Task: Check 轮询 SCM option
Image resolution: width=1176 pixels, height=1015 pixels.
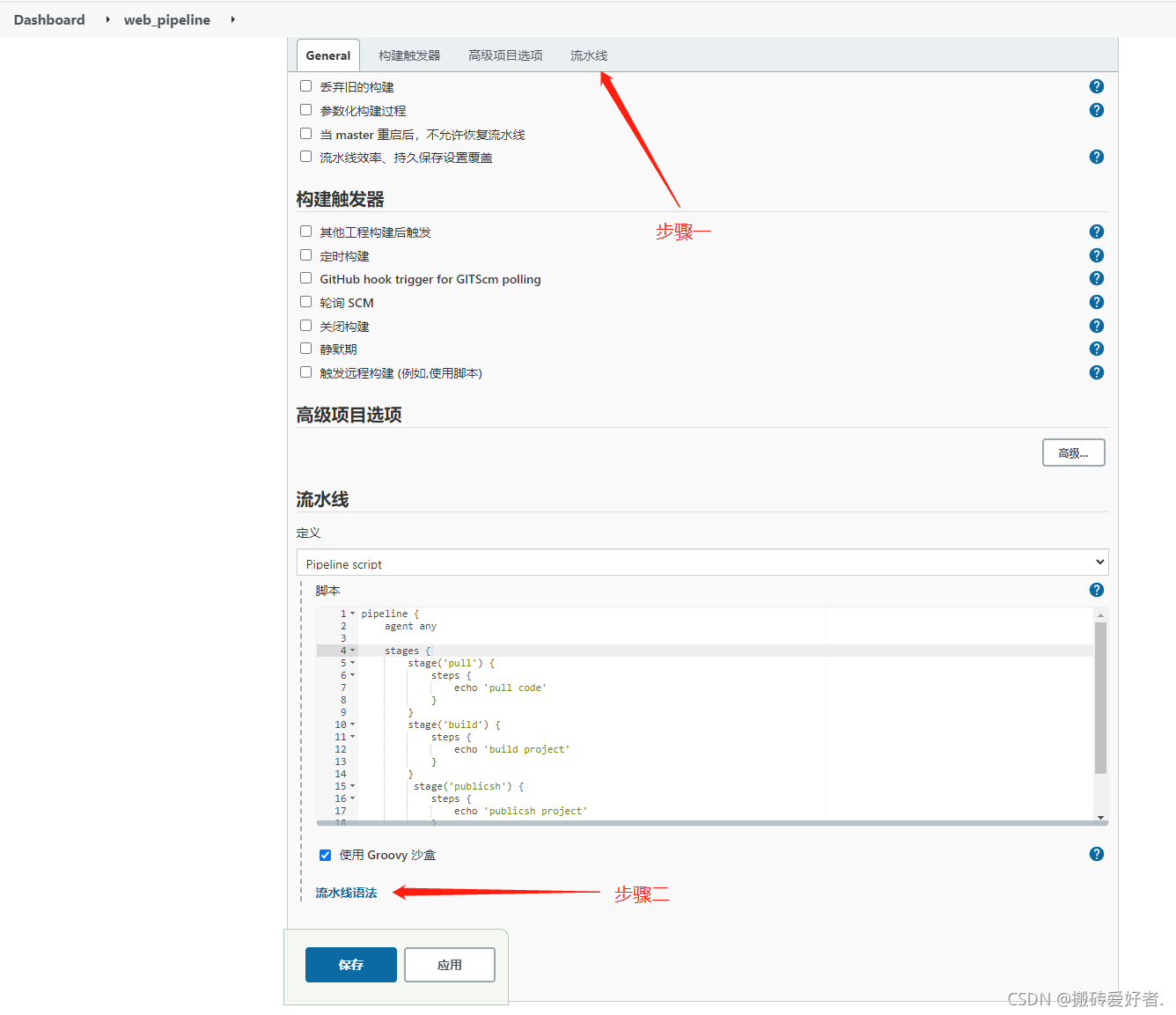Action: (x=305, y=302)
